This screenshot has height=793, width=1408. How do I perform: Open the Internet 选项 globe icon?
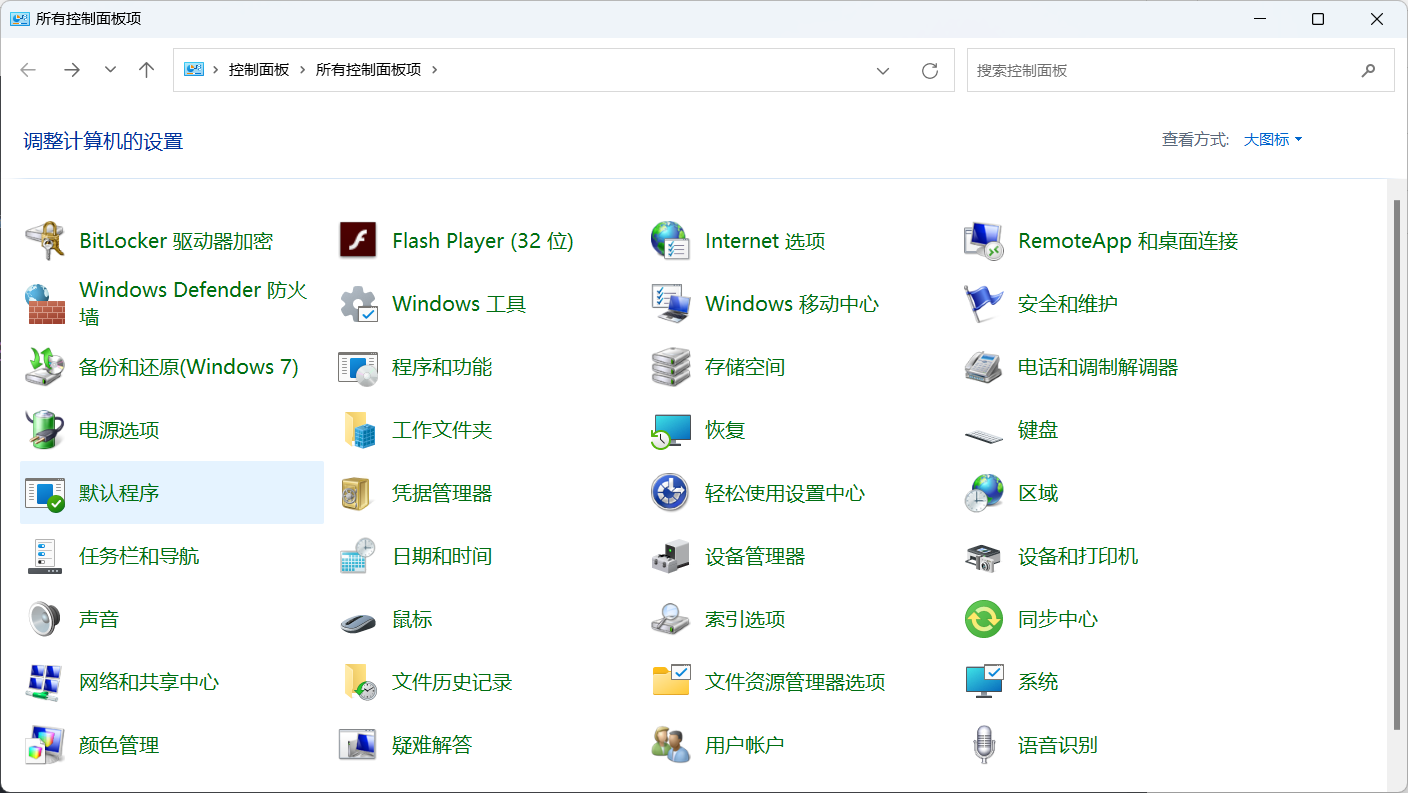[x=670, y=241]
